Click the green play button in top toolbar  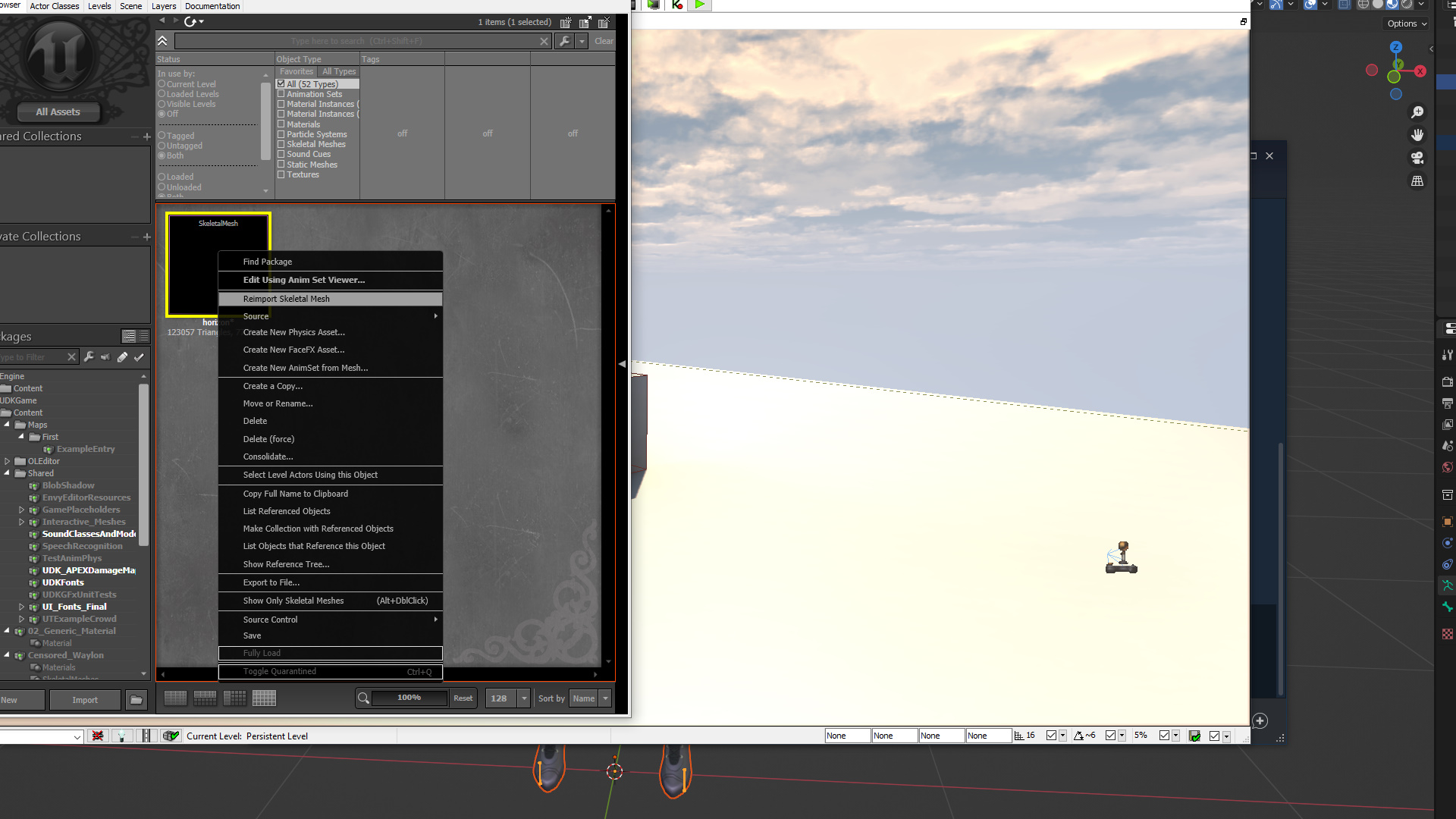tap(700, 5)
